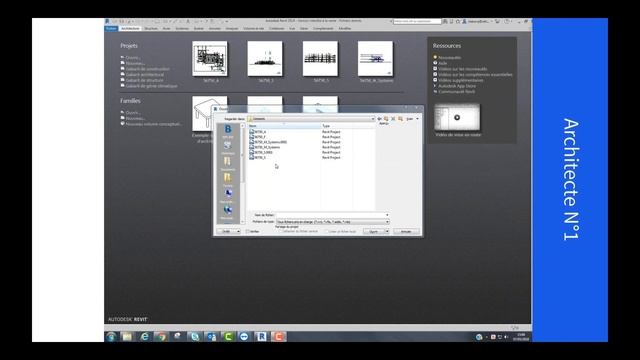
Task: Select Historique place in dialog sidebar
Action: [228, 147]
